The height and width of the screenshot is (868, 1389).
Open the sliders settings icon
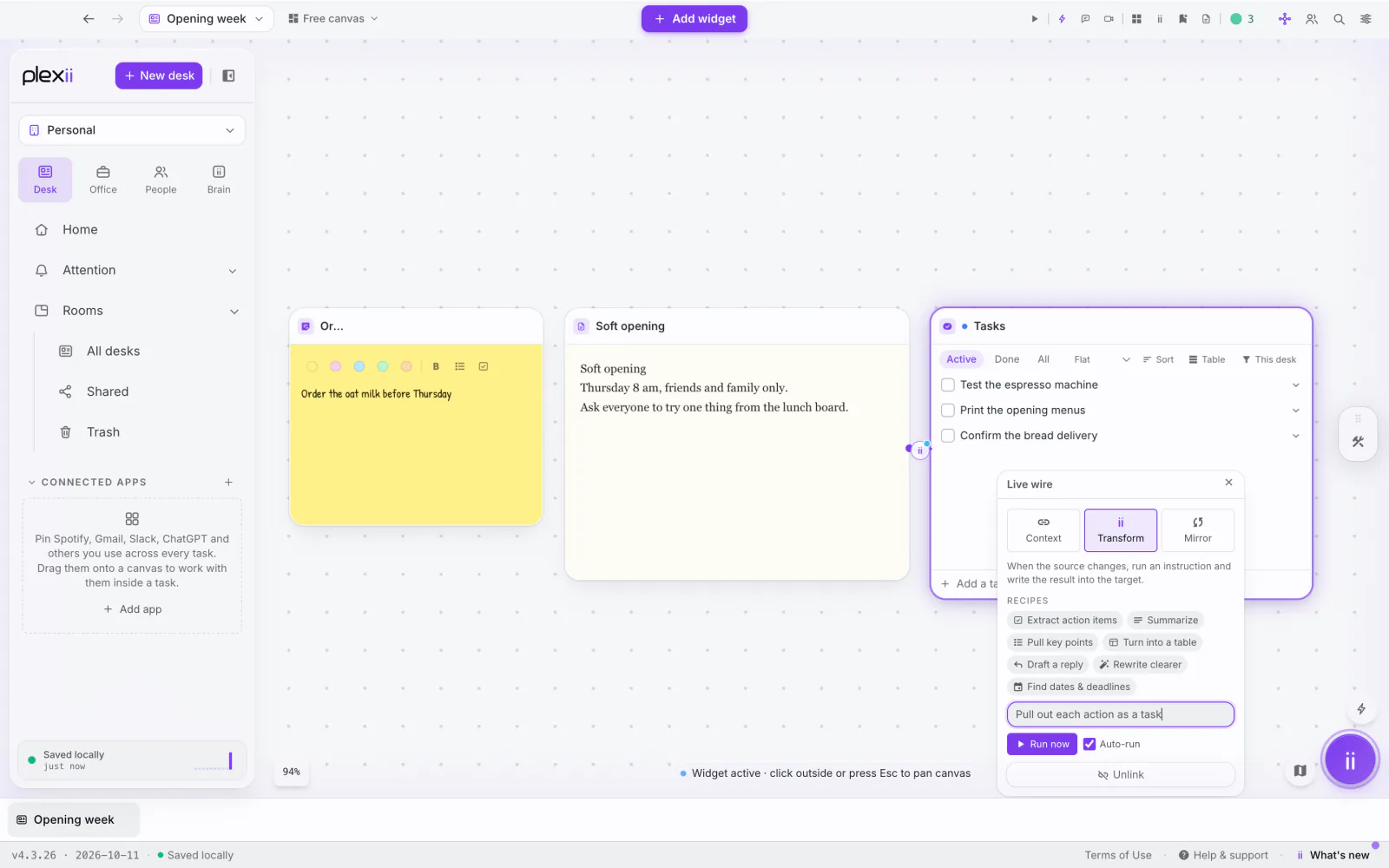point(1366,19)
